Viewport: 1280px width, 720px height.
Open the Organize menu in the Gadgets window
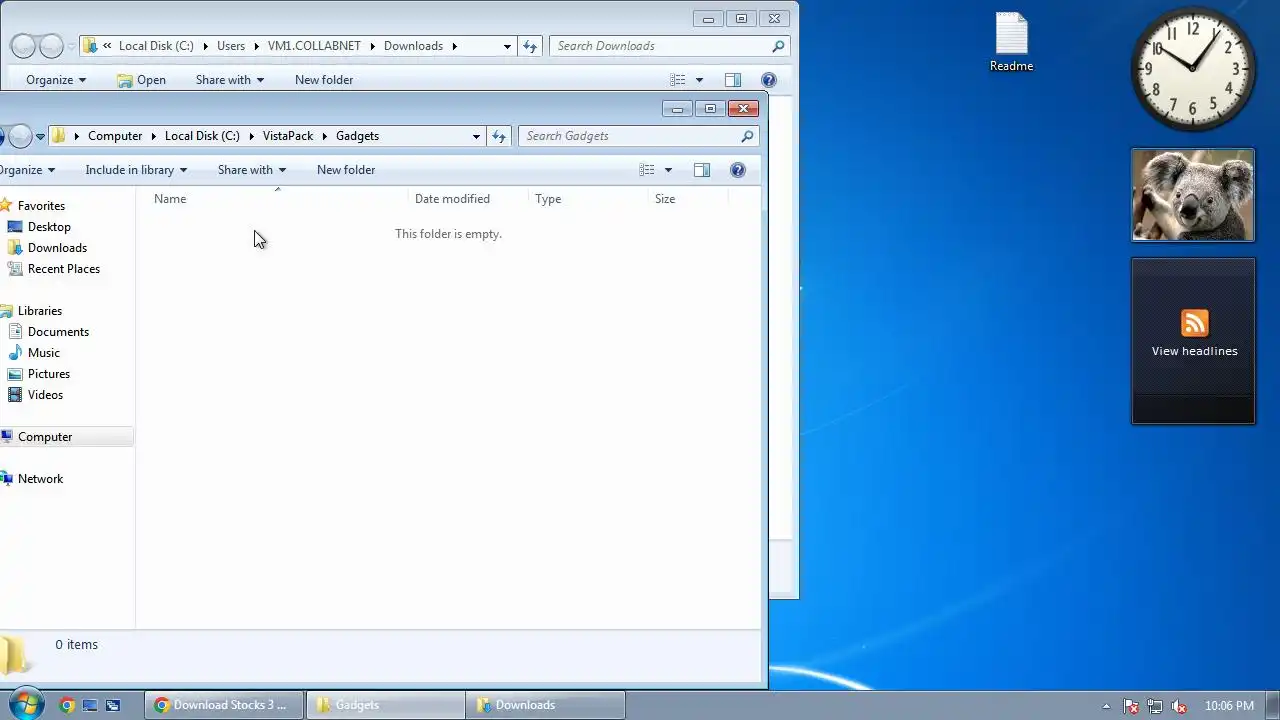tap(27, 170)
